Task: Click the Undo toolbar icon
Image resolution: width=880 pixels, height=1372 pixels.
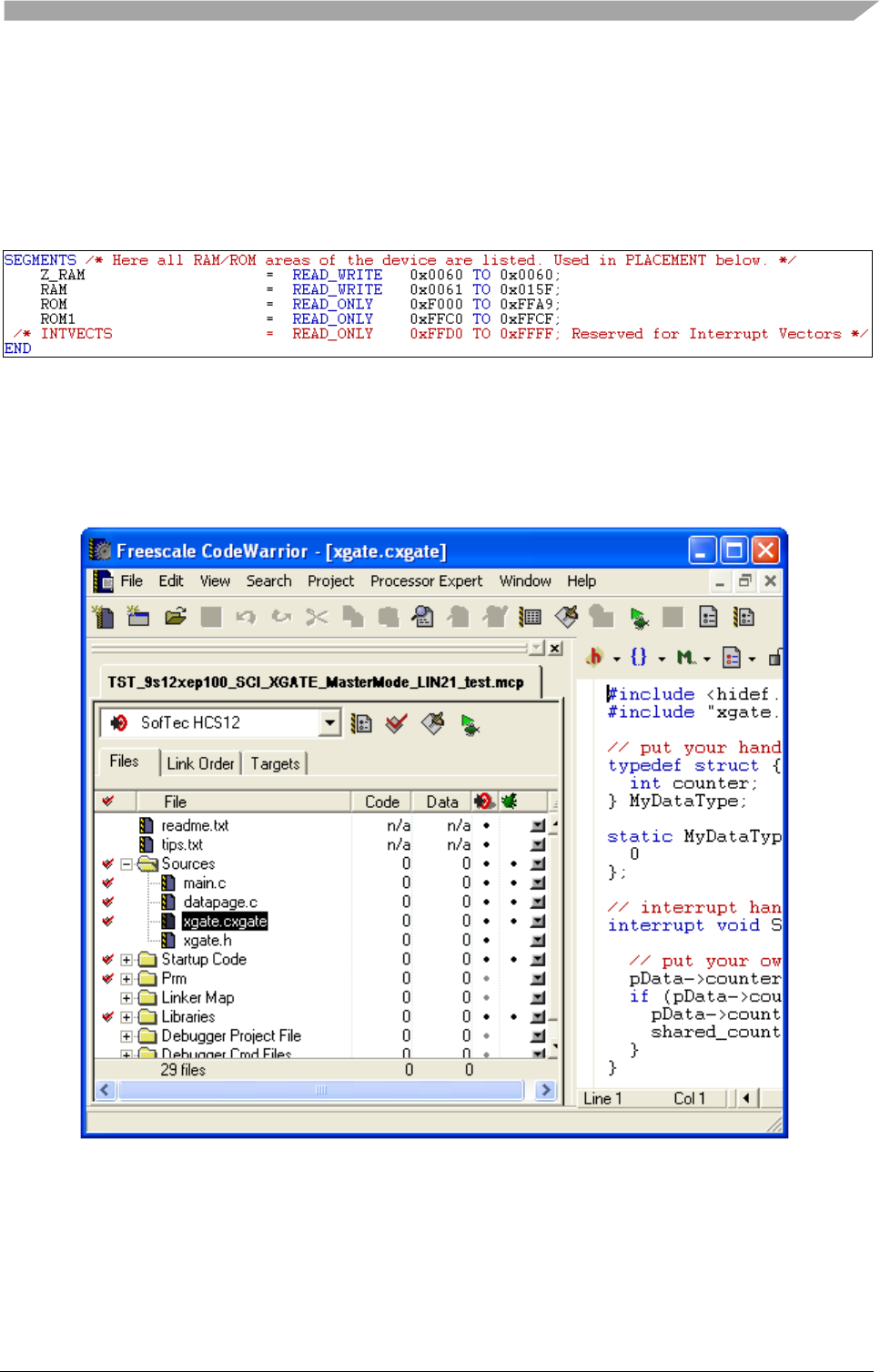Action: pos(246,617)
